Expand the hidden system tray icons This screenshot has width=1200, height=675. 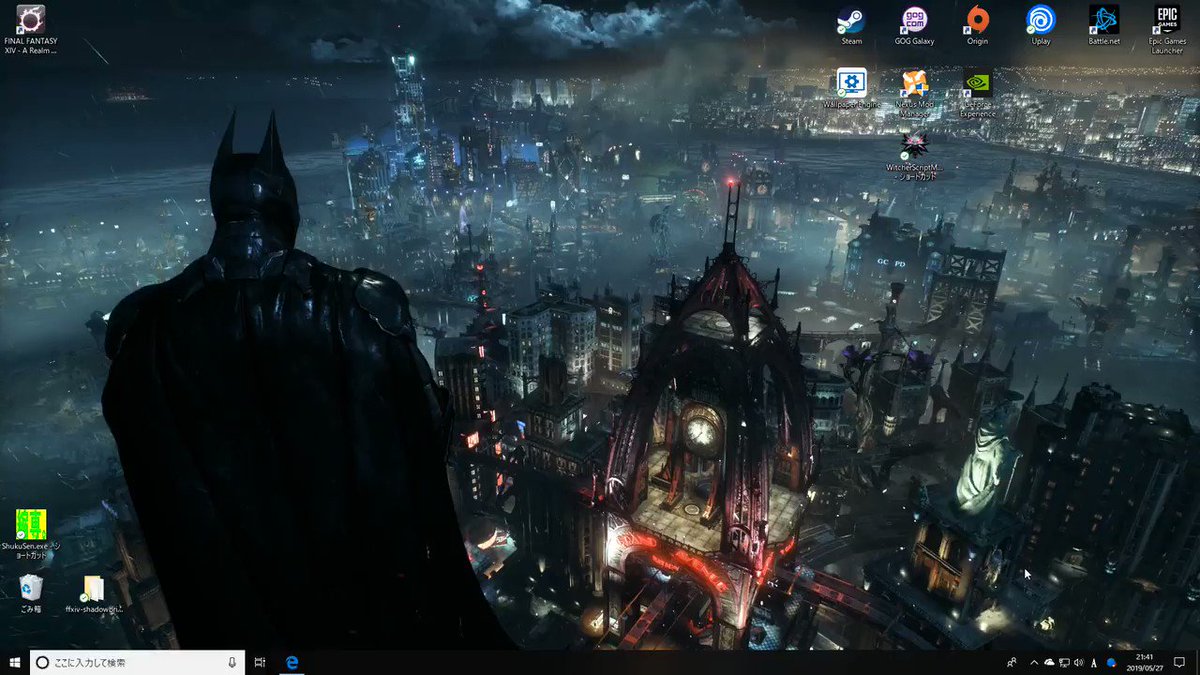(x=1034, y=662)
